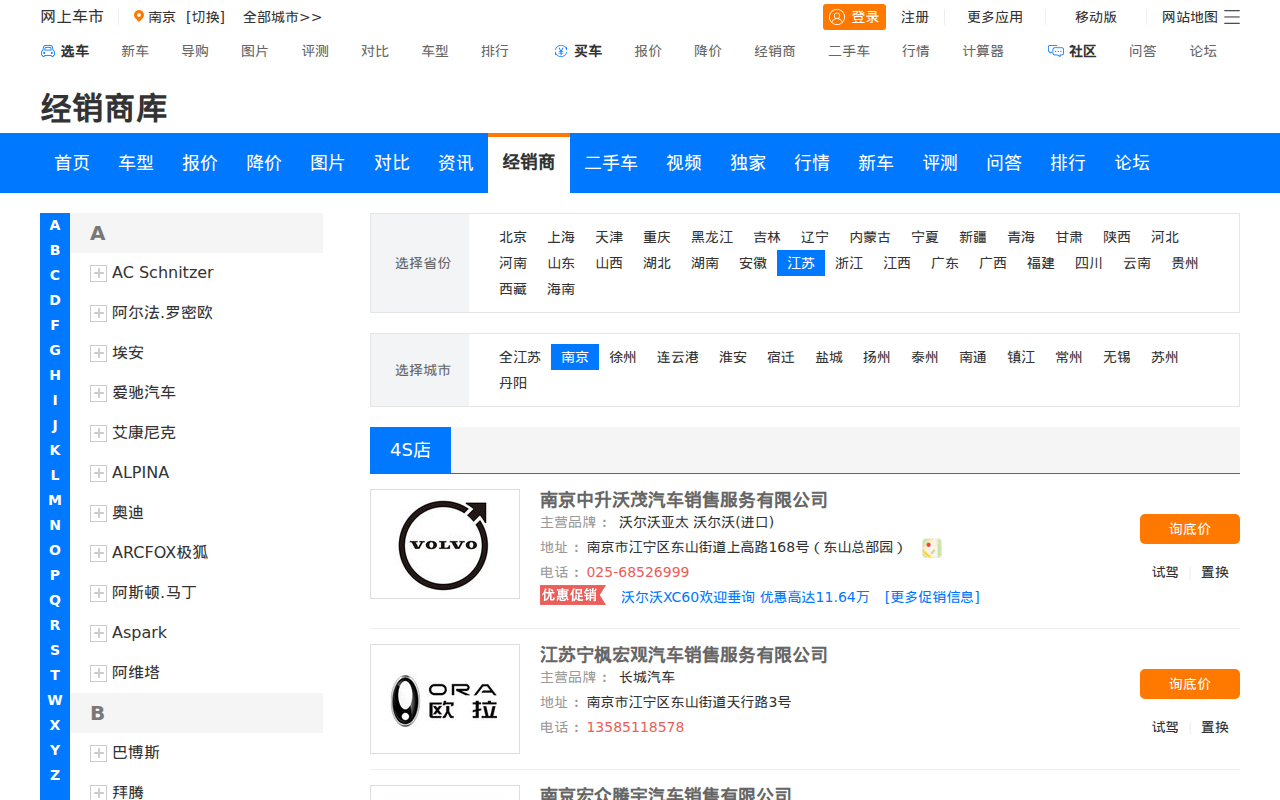The width and height of the screenshot is (1280, 800).
Task: Open 江苏宁枫宏观汽车销售服务有限公司 dealer title
Action: (684, 655)
